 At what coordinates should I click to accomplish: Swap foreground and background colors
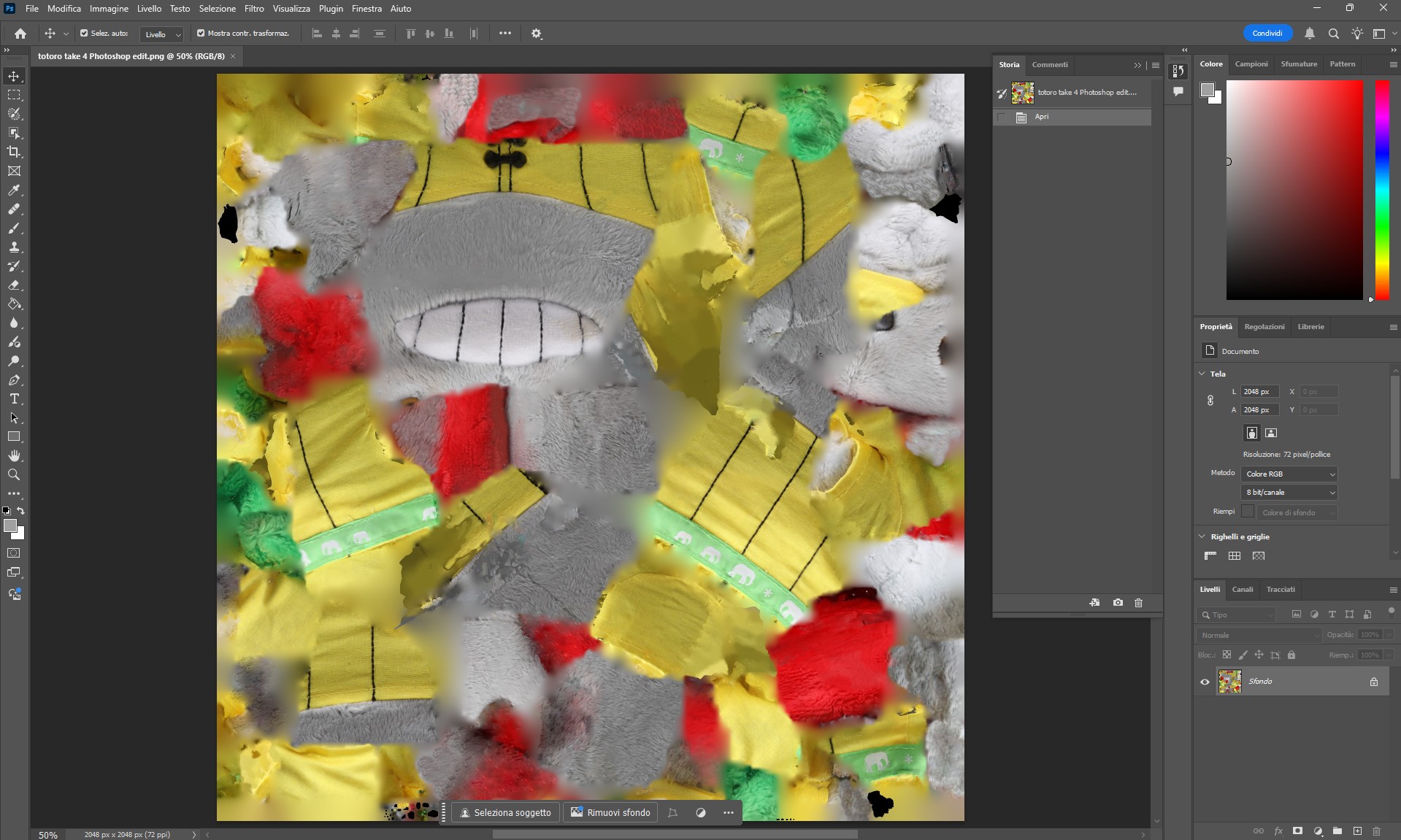[x=21, y=511]
